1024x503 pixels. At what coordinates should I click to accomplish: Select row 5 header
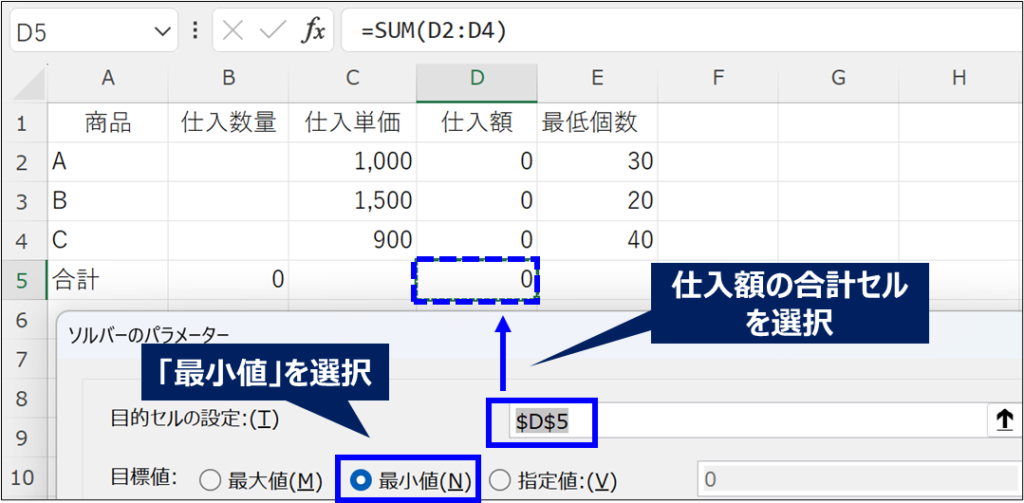pyautogui.click(x=22, y=279)
